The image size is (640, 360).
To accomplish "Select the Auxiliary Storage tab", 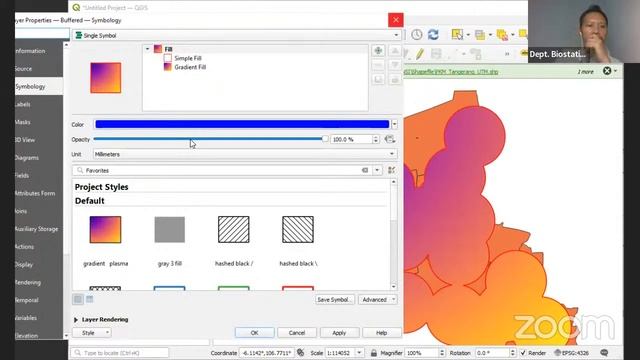I will (39, 229).
